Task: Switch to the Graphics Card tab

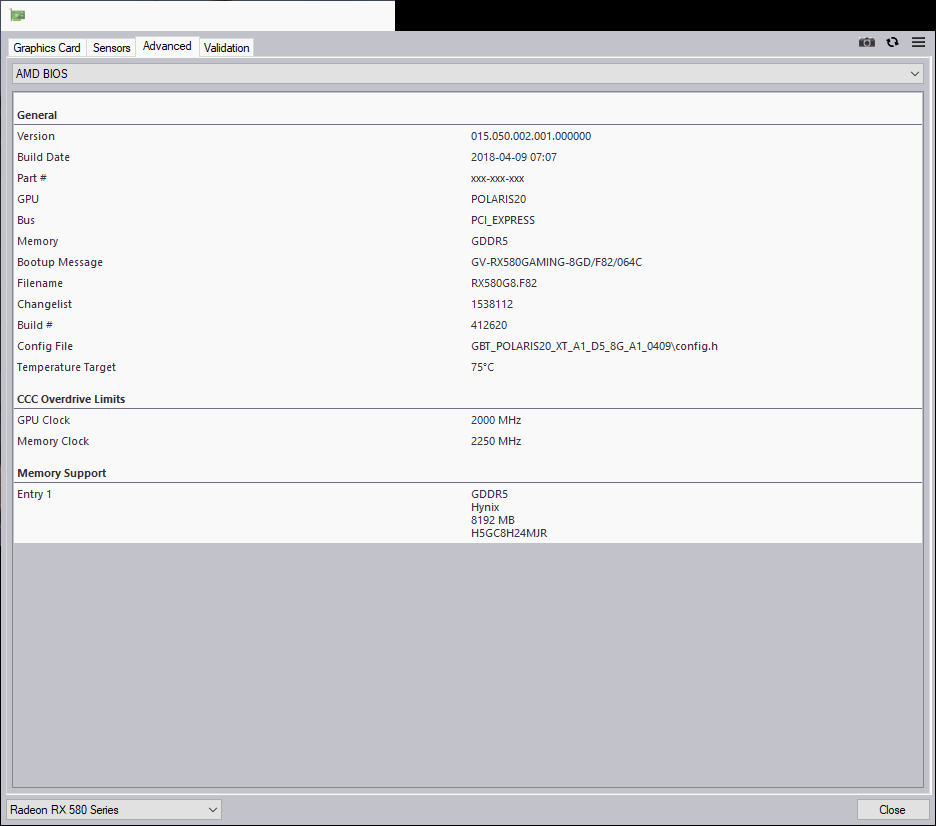Action: (x=47, y=48)
